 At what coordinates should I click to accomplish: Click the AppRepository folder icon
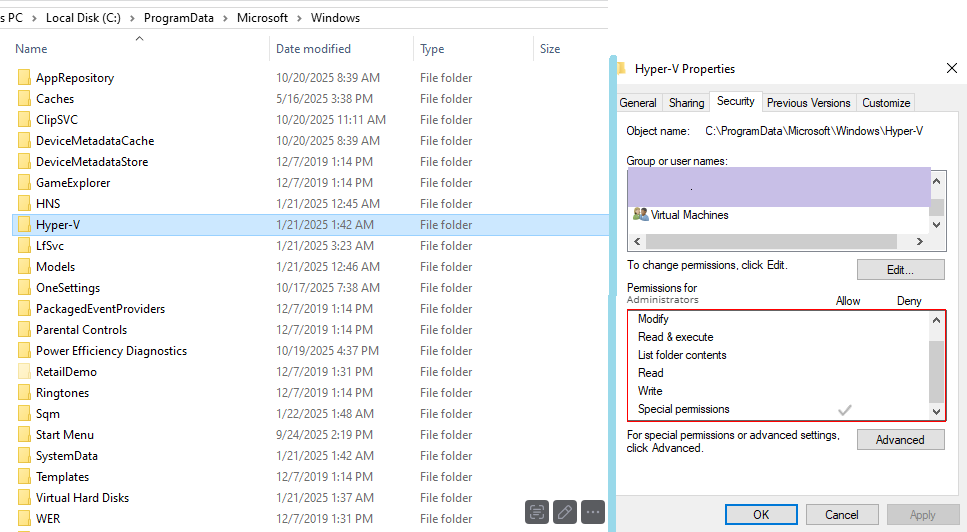tap(24, 78)
